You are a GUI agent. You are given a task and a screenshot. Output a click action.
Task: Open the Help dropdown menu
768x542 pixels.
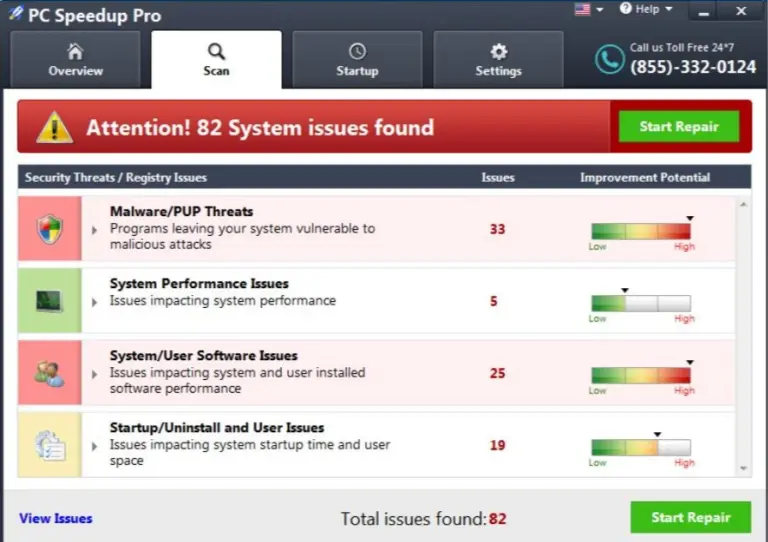point(646,9)
